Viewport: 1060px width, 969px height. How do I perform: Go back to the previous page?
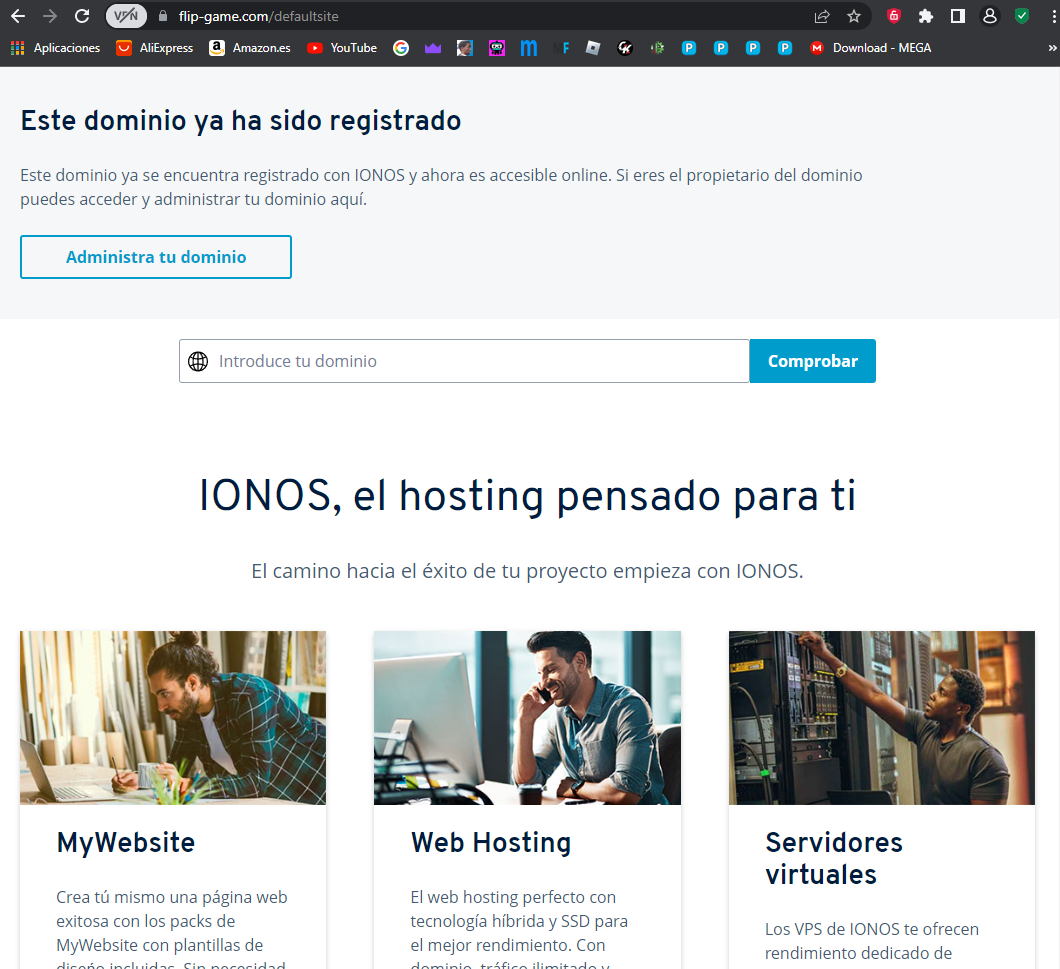point(18,16)
